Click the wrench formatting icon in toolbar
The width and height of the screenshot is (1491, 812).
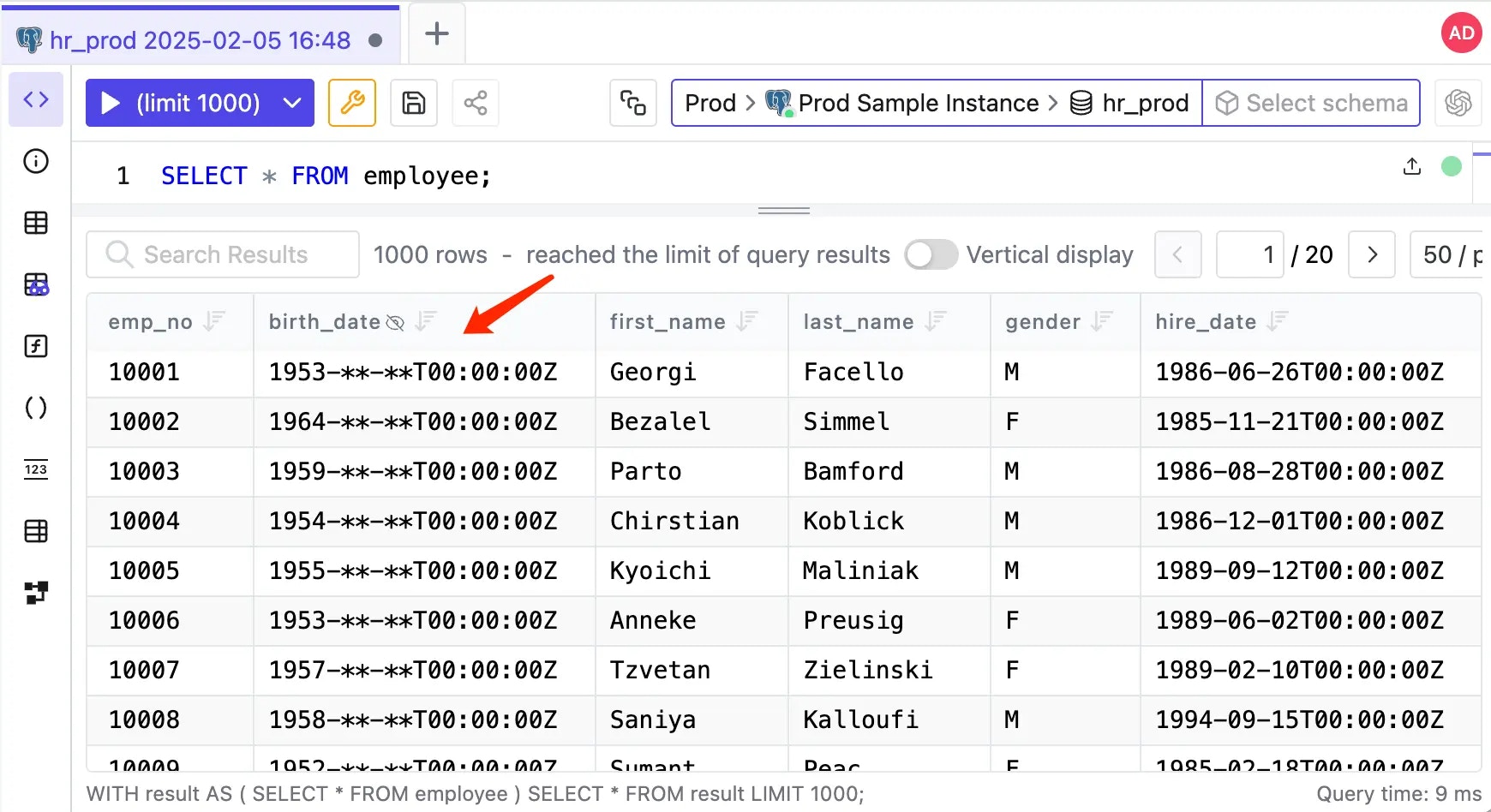(x=352, y=103)
